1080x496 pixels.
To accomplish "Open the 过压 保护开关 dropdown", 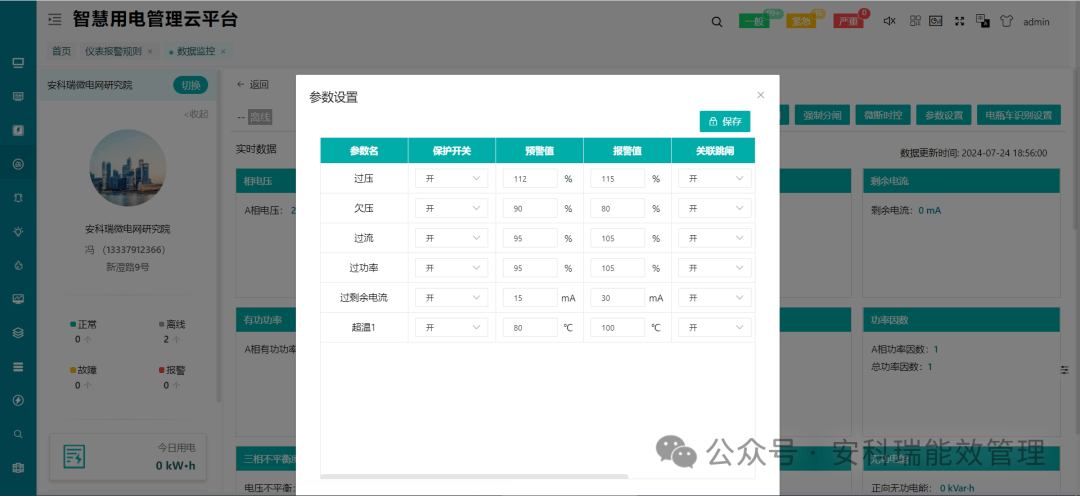I will coord(452,178).
